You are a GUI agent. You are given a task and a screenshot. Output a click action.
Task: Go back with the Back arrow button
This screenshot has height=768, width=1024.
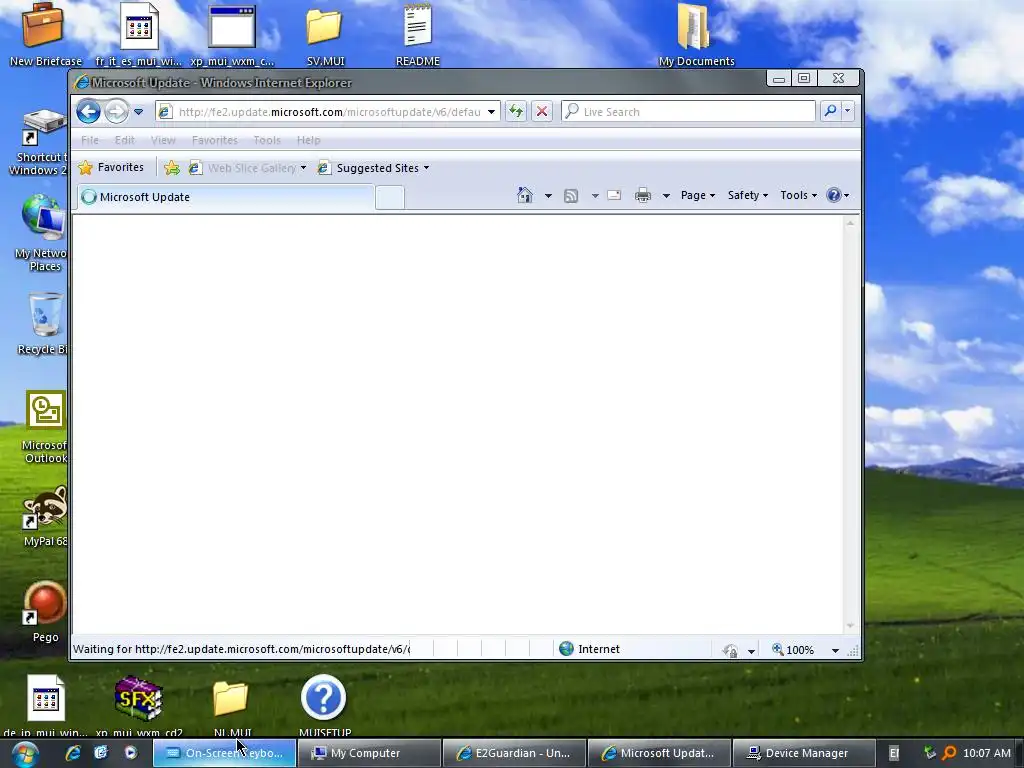click(88, 112)
